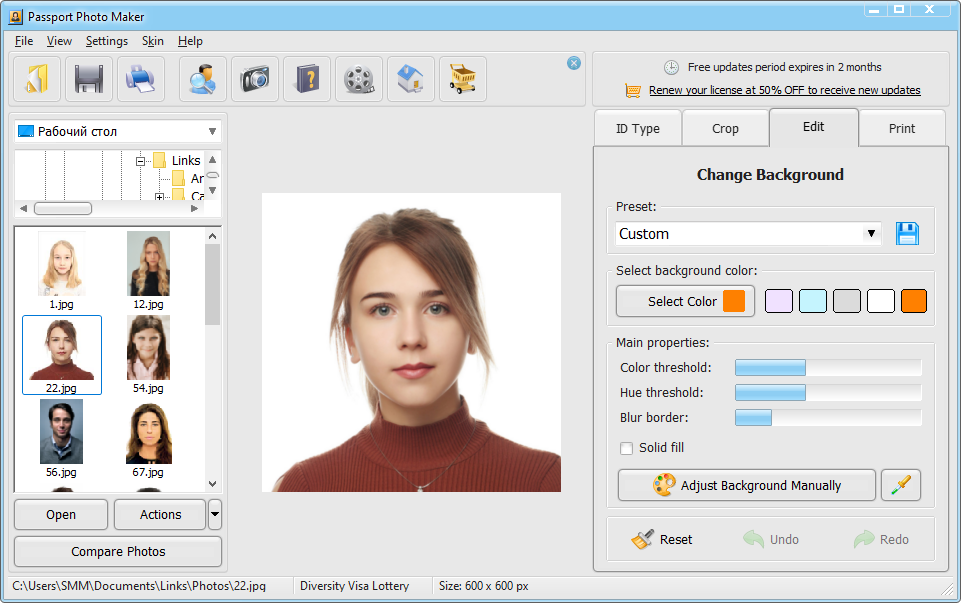Open the help book icon
Screen dimensions: 961x603
307,79
